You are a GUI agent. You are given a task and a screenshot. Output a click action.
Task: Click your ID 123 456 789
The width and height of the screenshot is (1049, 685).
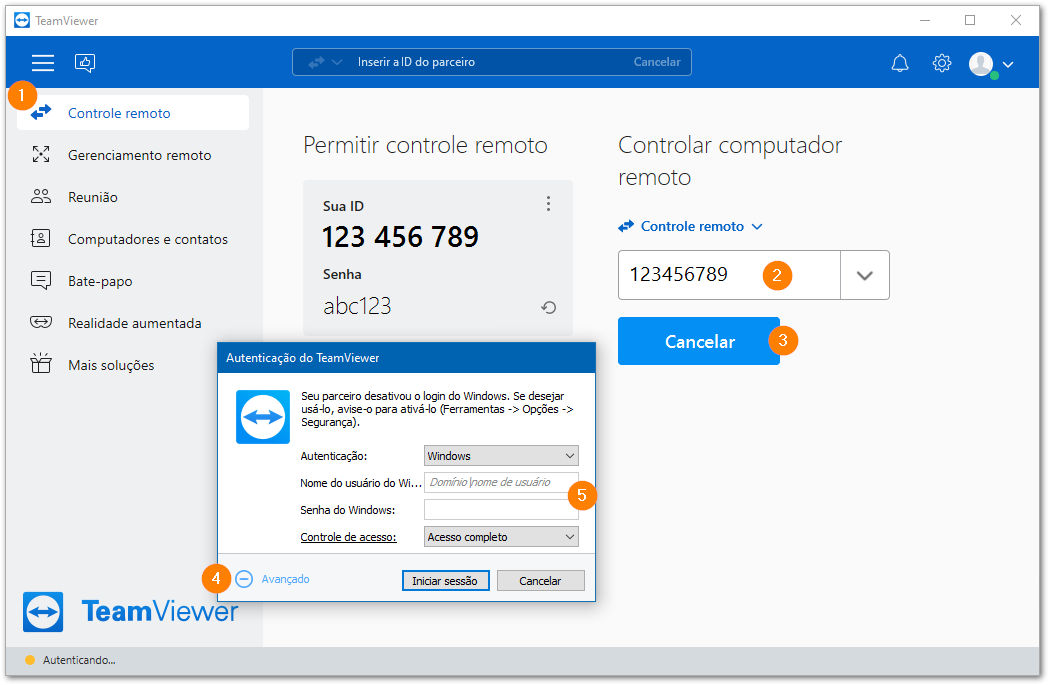pyautogui.click(x=400, y=237)
